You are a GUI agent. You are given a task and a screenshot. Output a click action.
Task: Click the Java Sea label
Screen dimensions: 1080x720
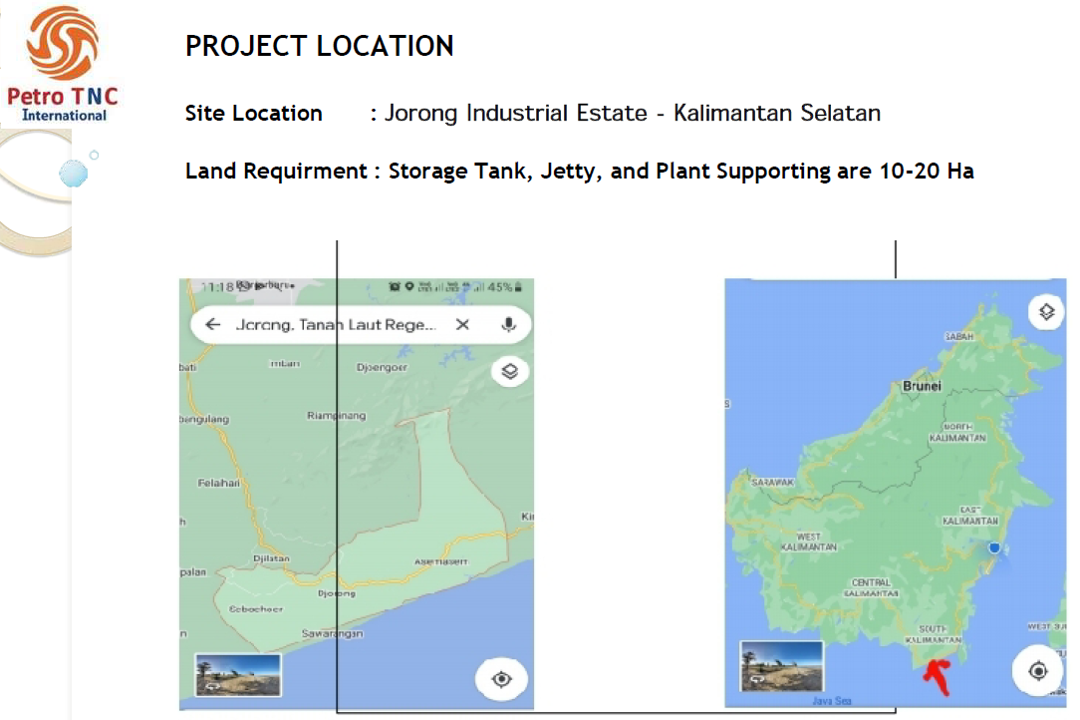(831, 701)
